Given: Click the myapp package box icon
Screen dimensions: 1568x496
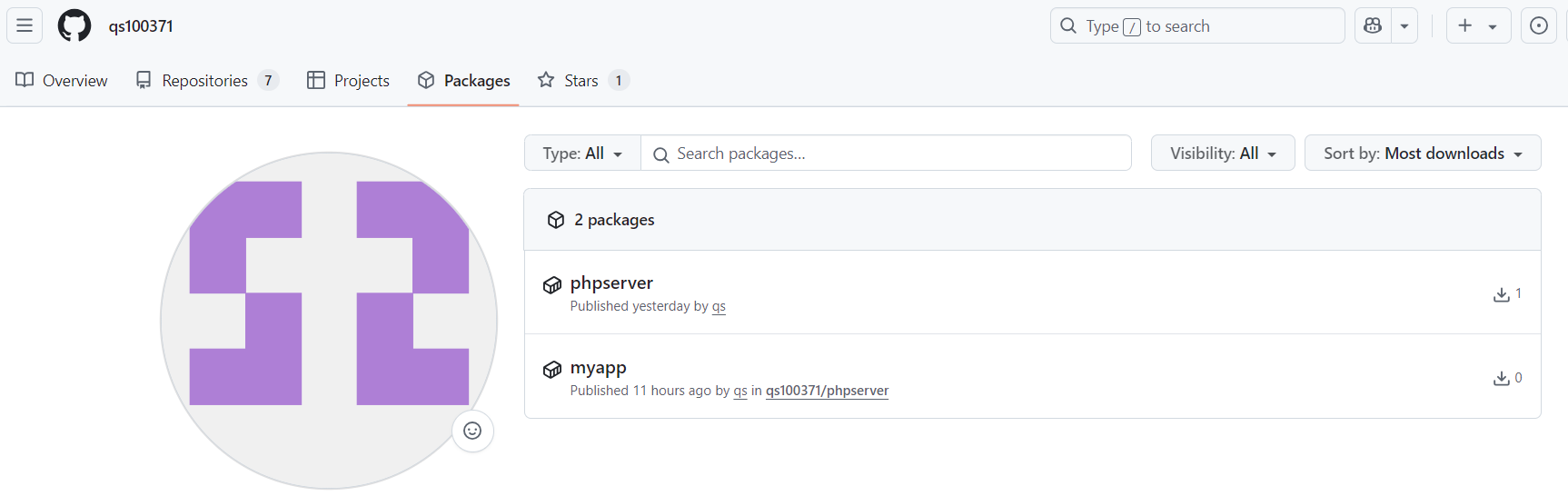Looking at the screenshot, I should click(x=552, y=370).
